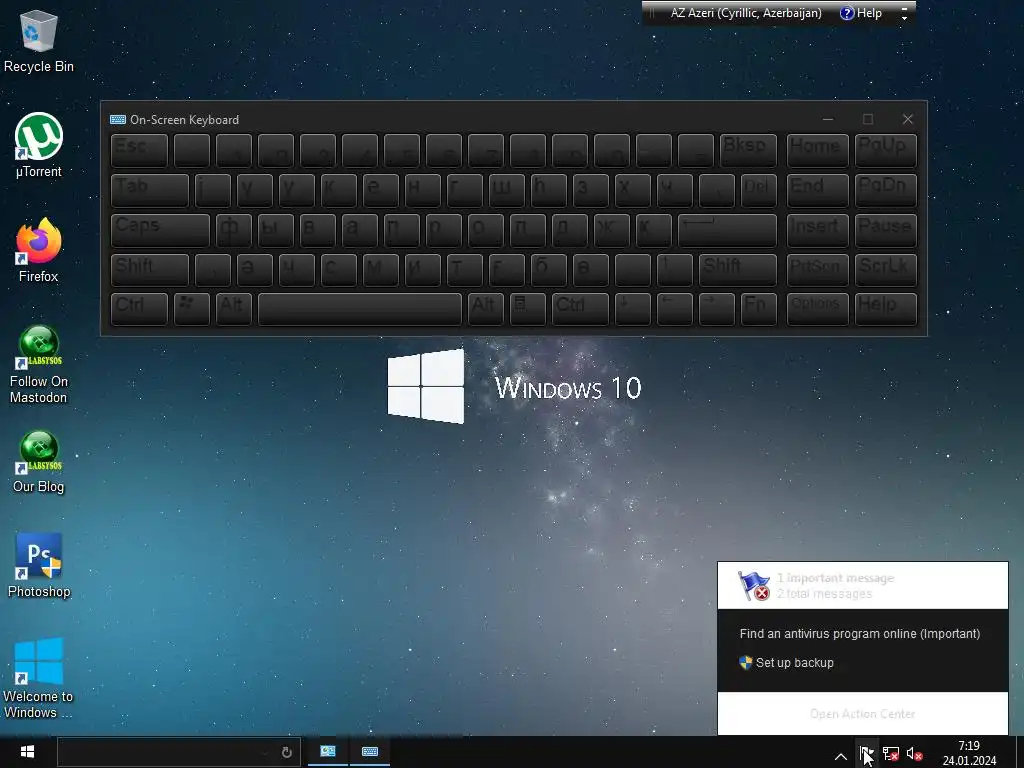Click the PrtScn key on keyboard

point(818,269)
